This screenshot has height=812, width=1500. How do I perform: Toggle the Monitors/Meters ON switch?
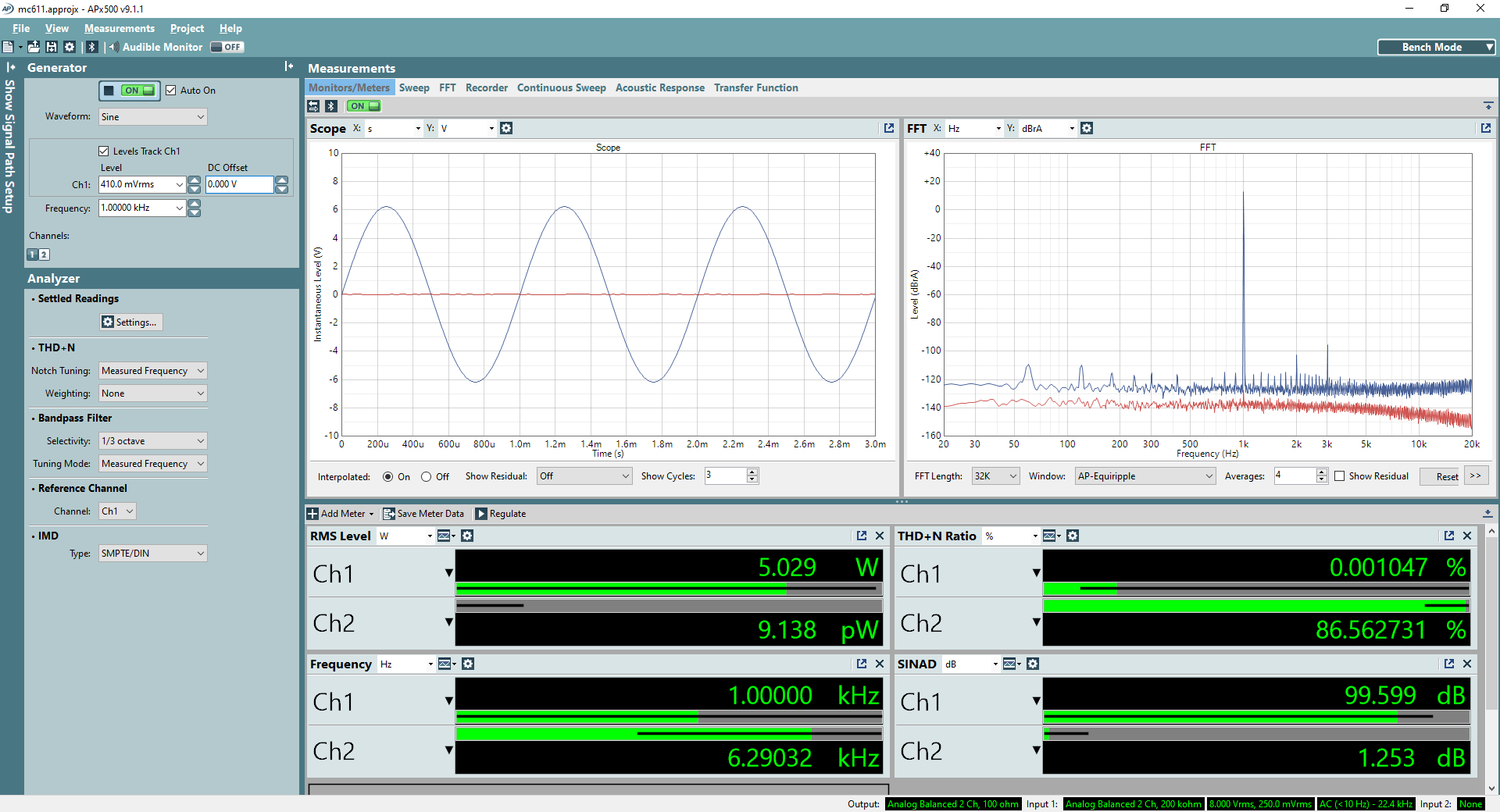tap(363, 106)
